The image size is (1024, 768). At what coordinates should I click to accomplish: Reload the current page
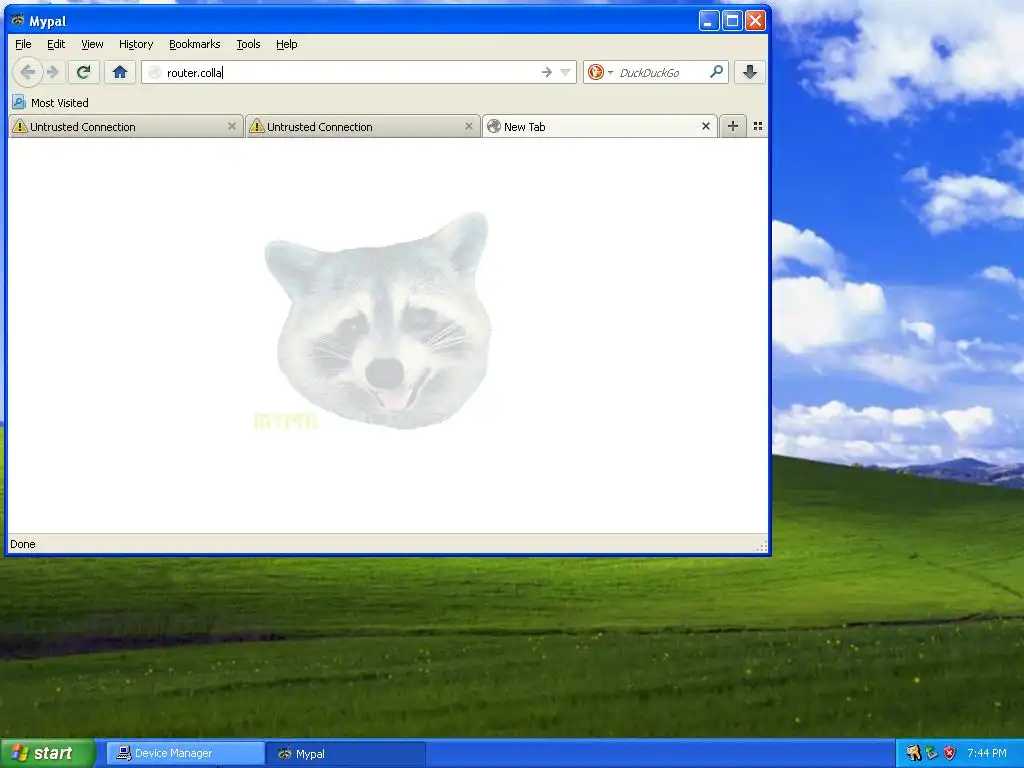(84, 72)
